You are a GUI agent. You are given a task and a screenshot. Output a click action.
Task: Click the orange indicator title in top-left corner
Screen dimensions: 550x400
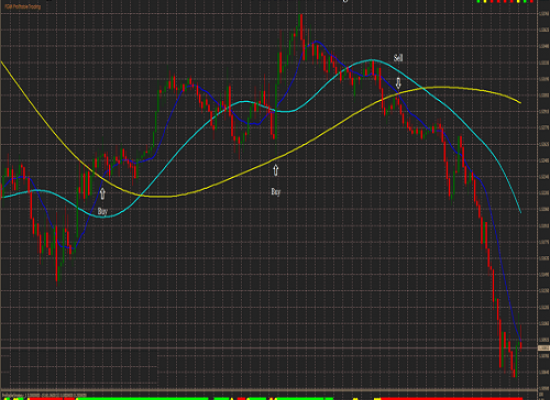(23, 6)
